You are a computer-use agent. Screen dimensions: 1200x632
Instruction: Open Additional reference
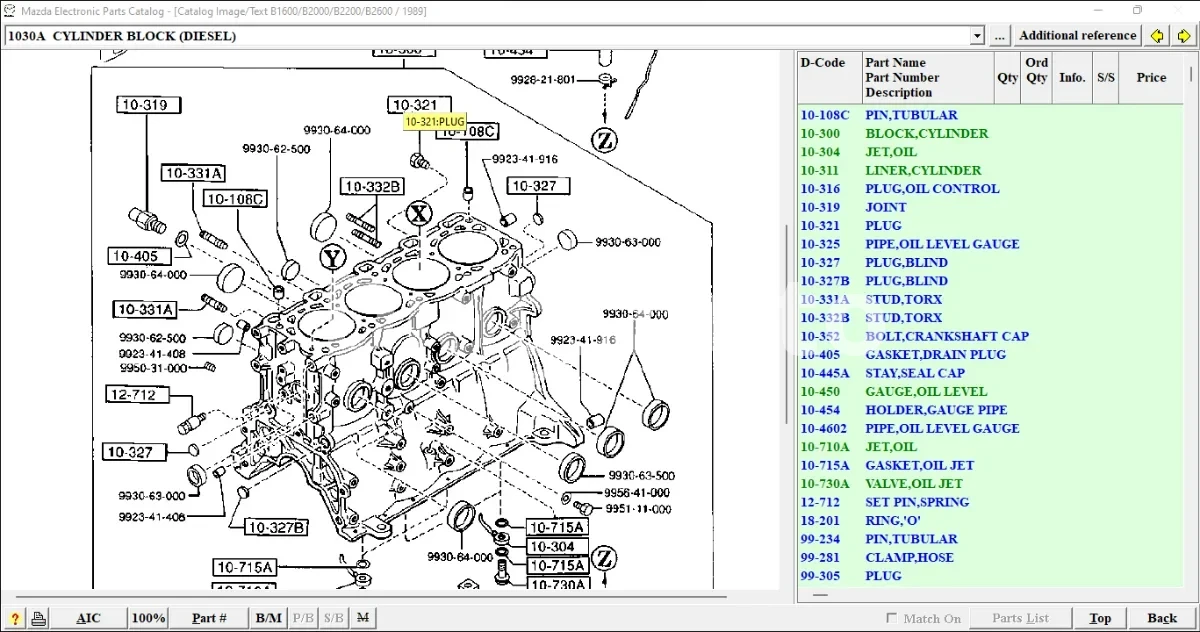coord(1078,36)
